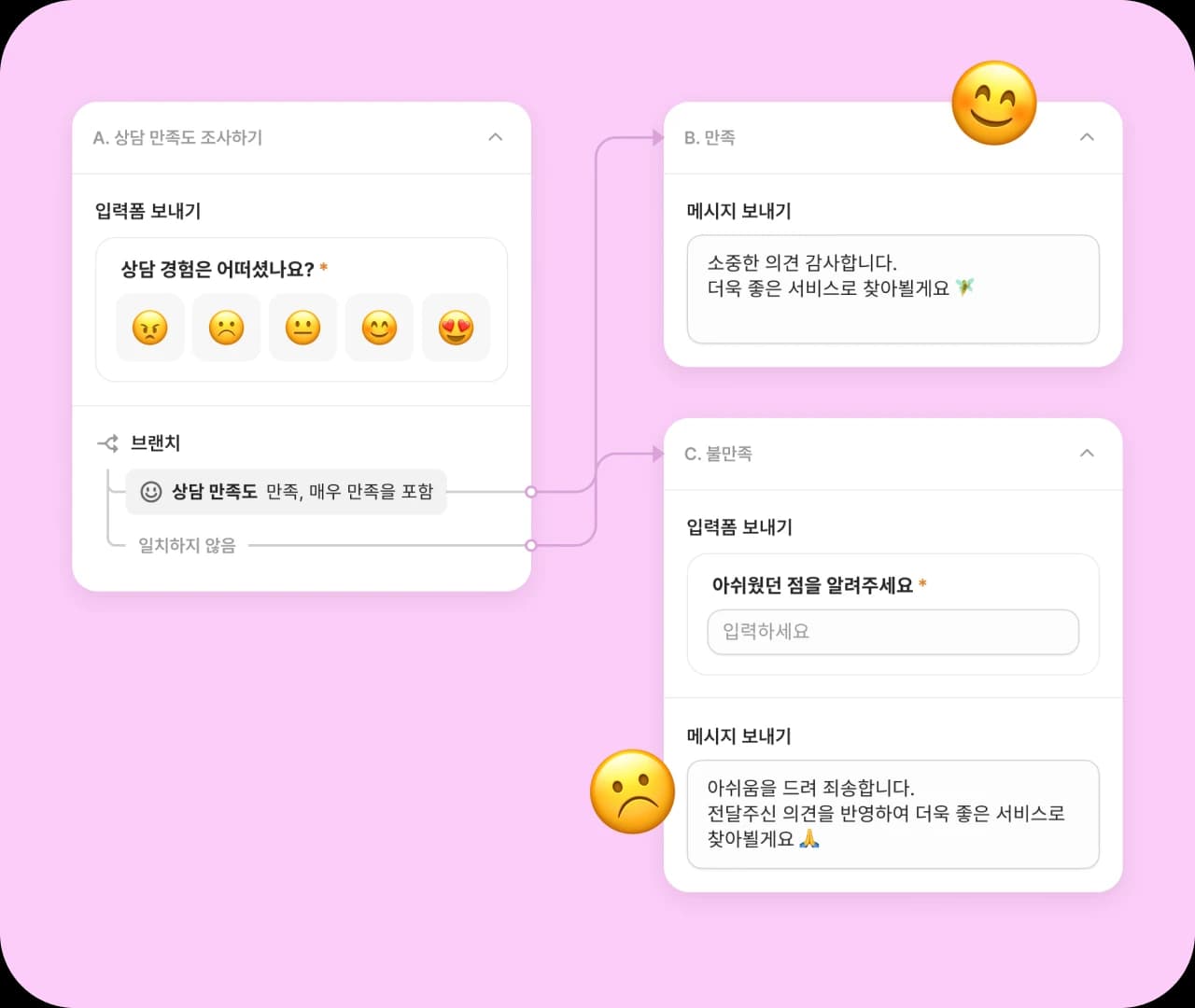The width and height of the screenshot is (1195, 1008).
Task: Edit the 아쉬움을 드려 죄송합니다 message box
Action: (x=893, y=815)
